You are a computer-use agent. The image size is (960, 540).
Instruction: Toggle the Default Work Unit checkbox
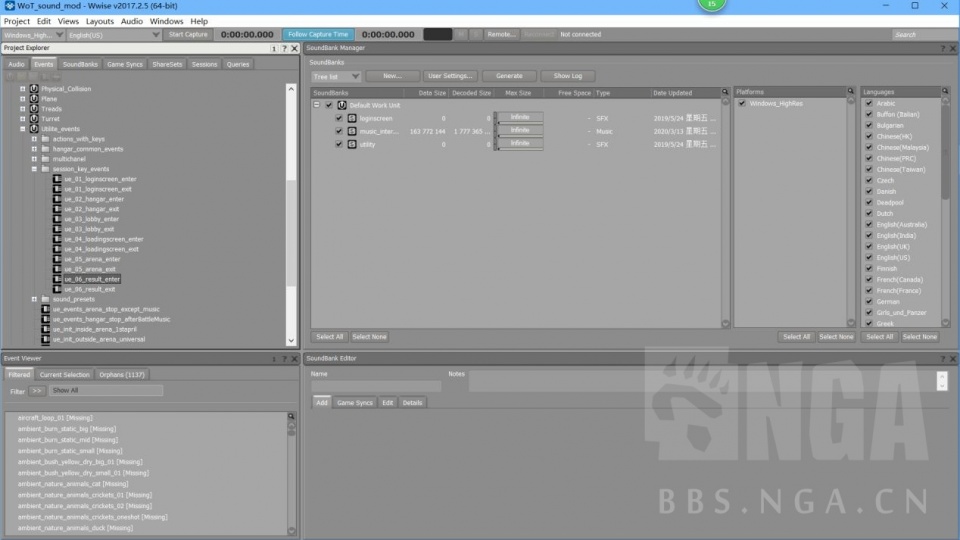329,105
